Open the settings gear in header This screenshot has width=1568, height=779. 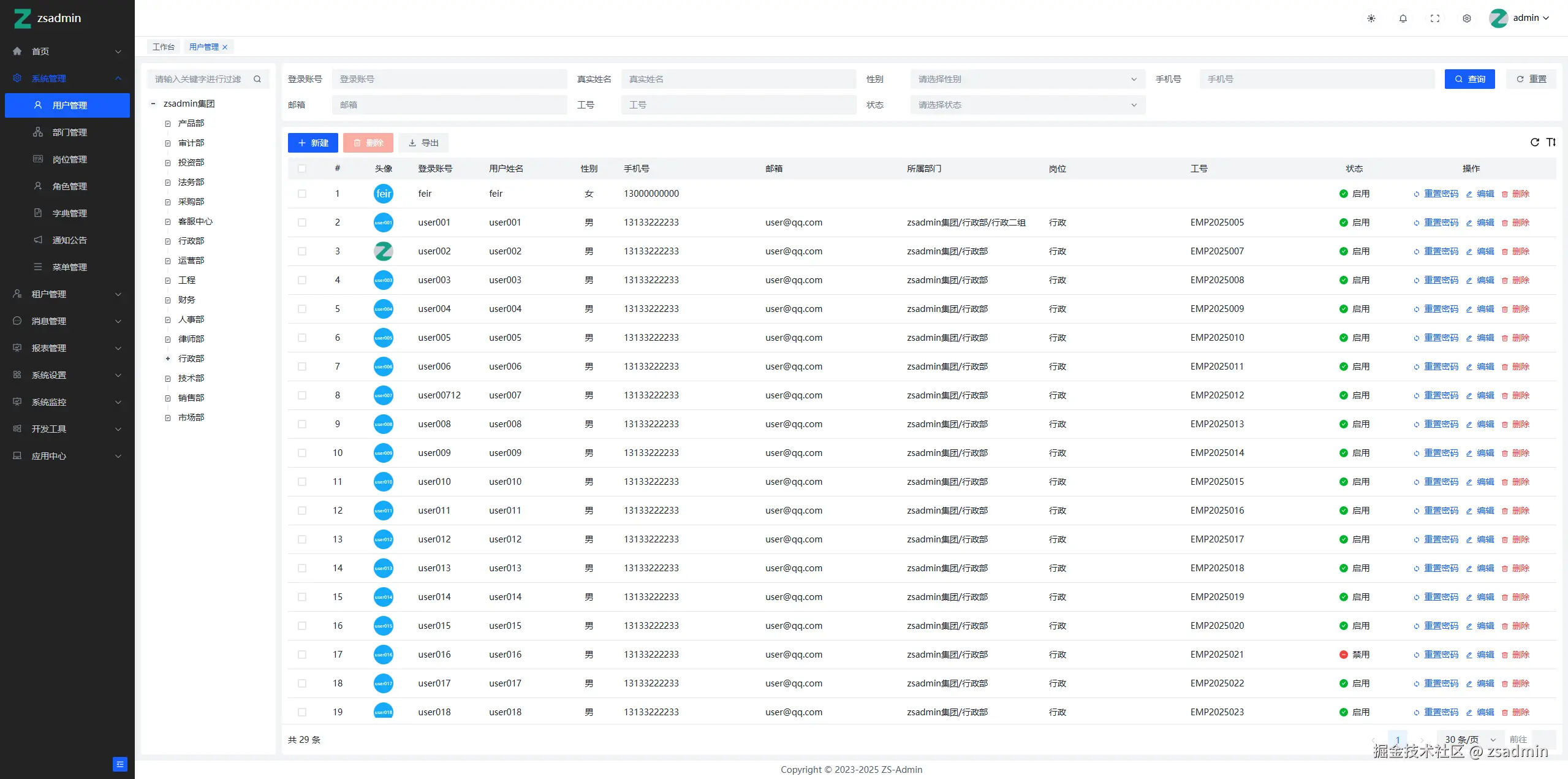(1467, 18)
